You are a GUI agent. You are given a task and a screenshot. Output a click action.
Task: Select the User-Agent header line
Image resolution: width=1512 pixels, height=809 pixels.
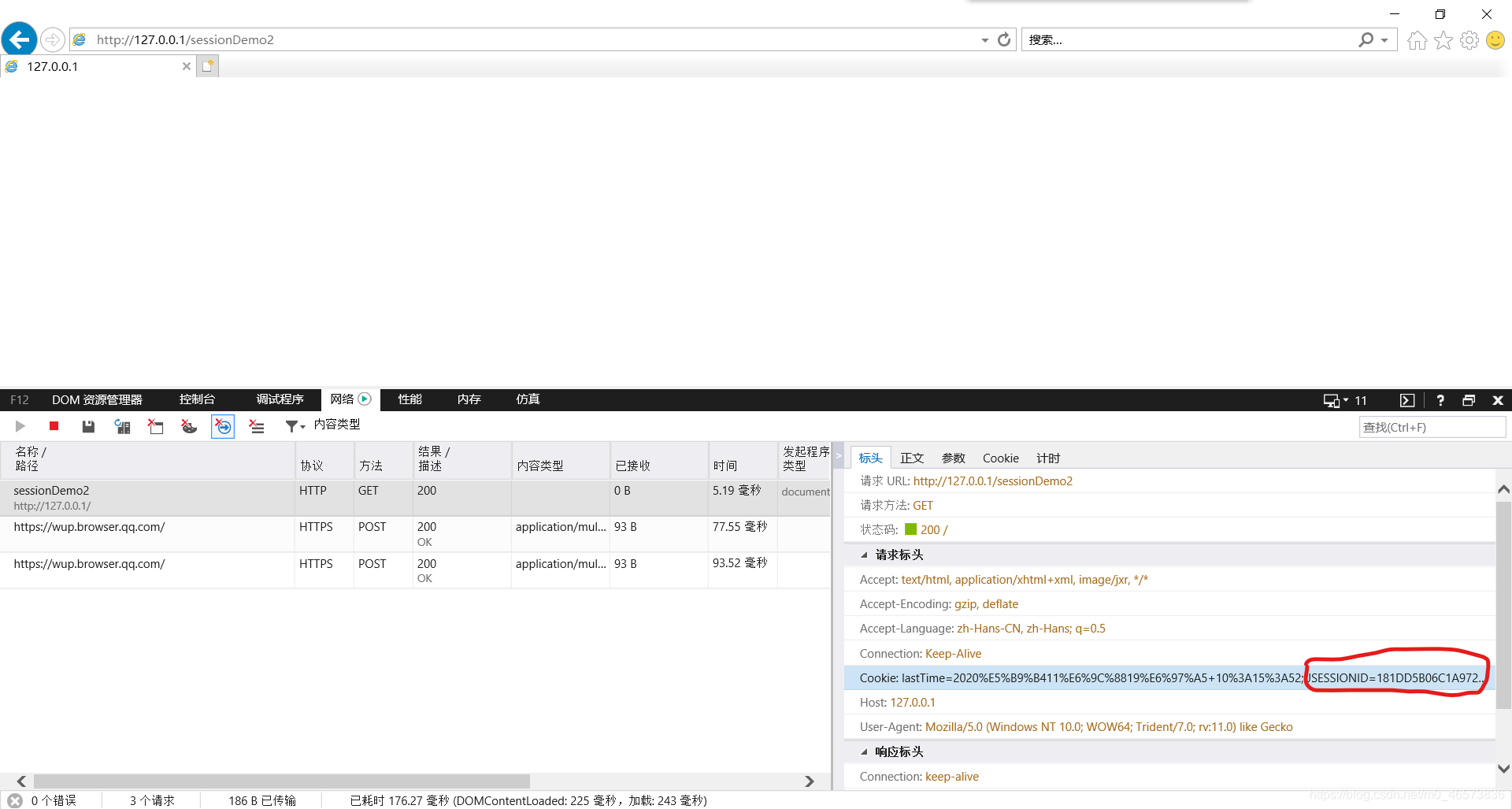[x=1169, y=726]
